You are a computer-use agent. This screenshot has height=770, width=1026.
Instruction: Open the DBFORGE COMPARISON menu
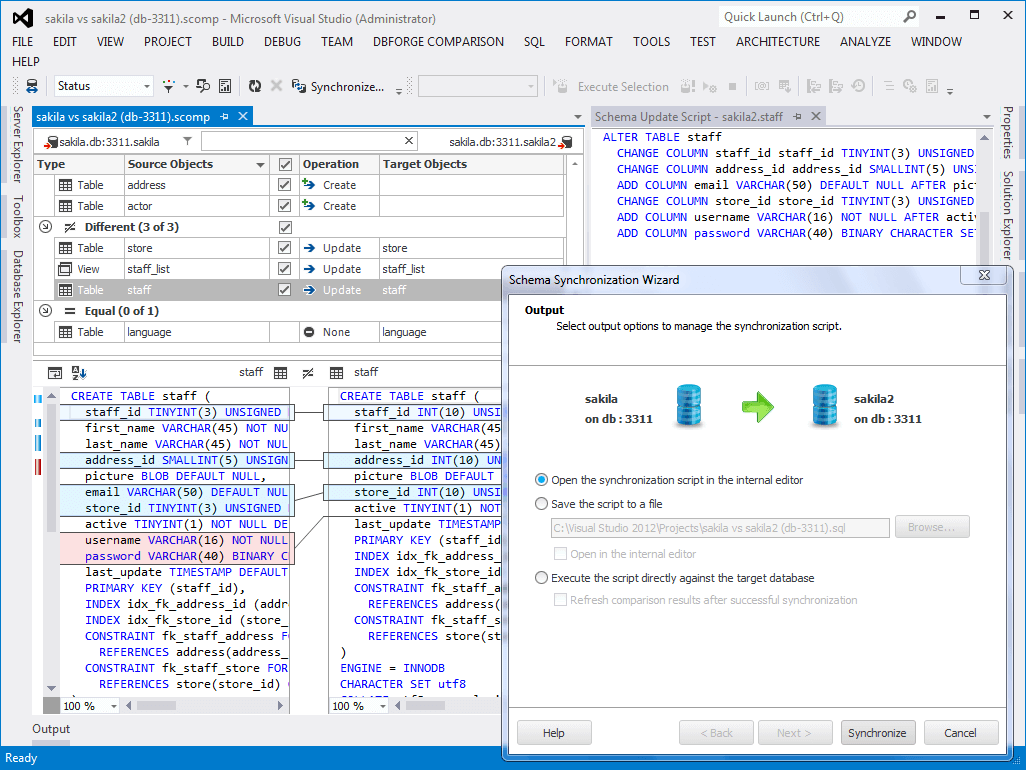[438, 42]
